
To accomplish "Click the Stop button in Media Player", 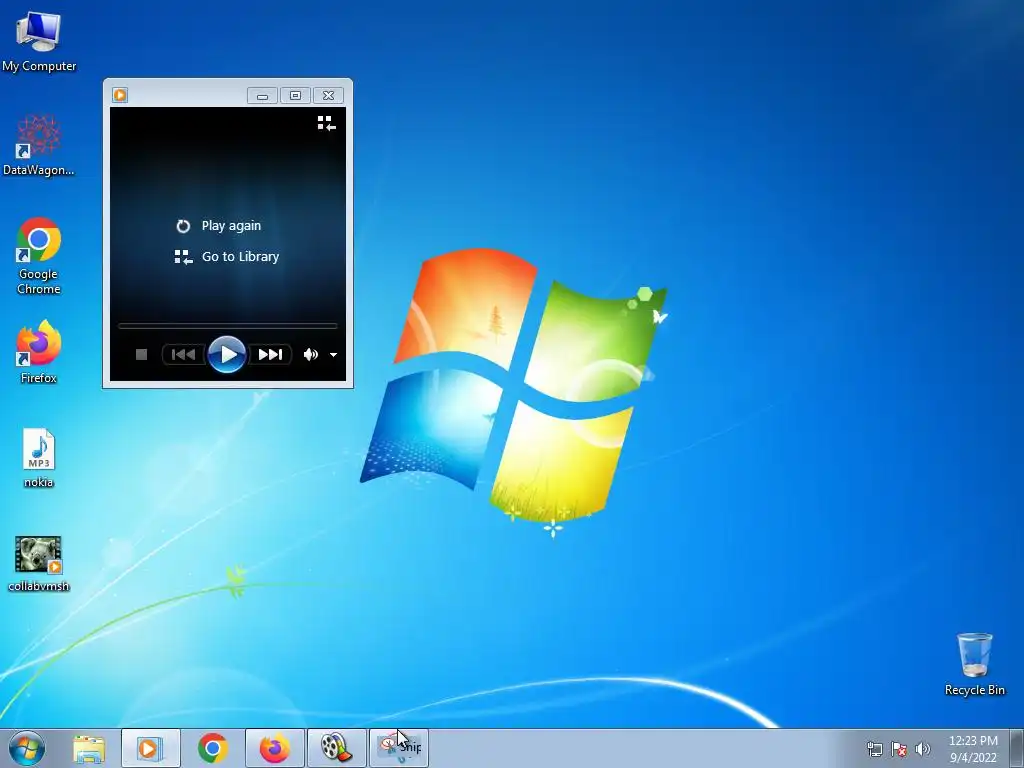I will 141,355.
